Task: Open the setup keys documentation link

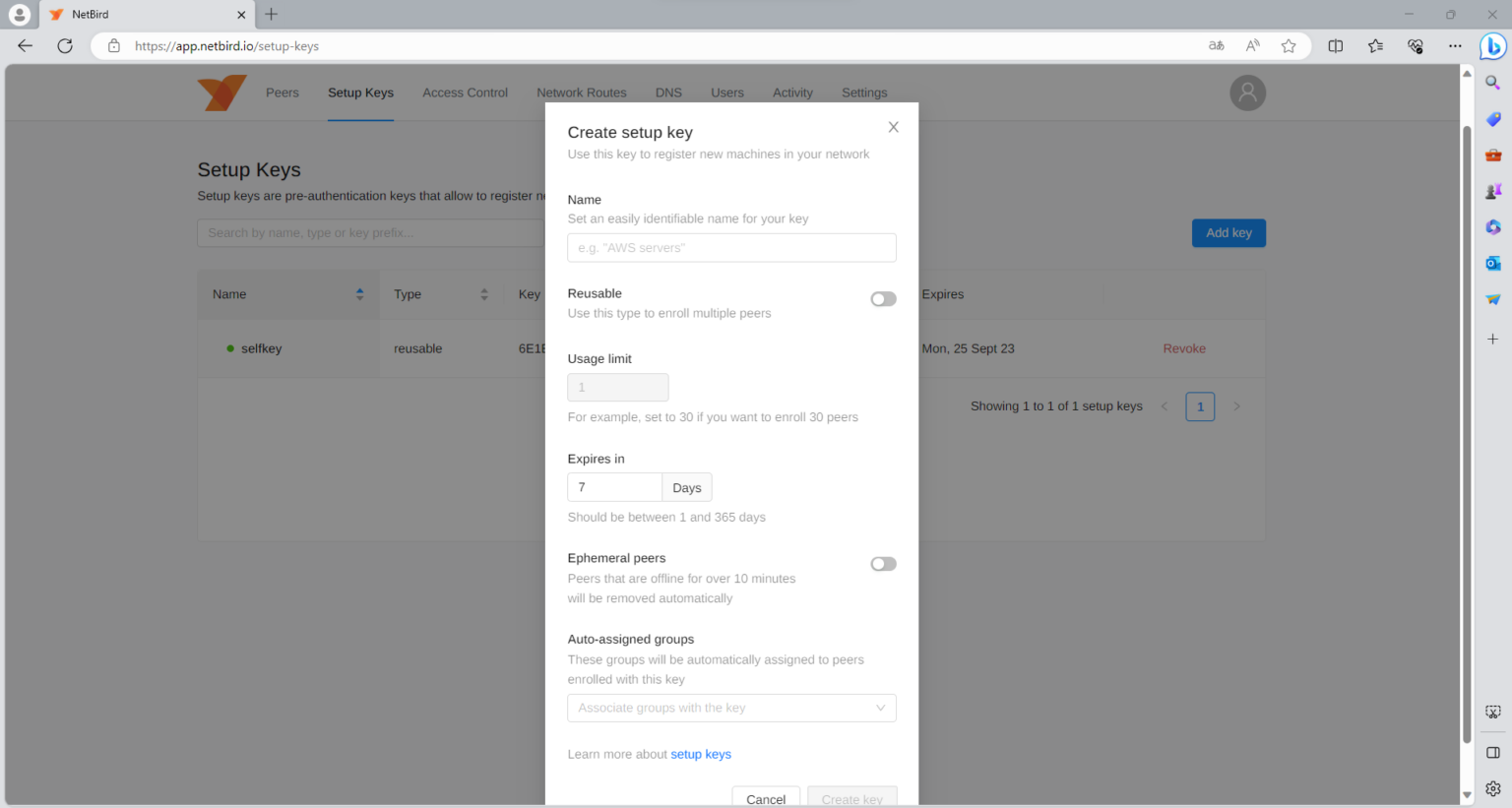Action: pos(701,755)
